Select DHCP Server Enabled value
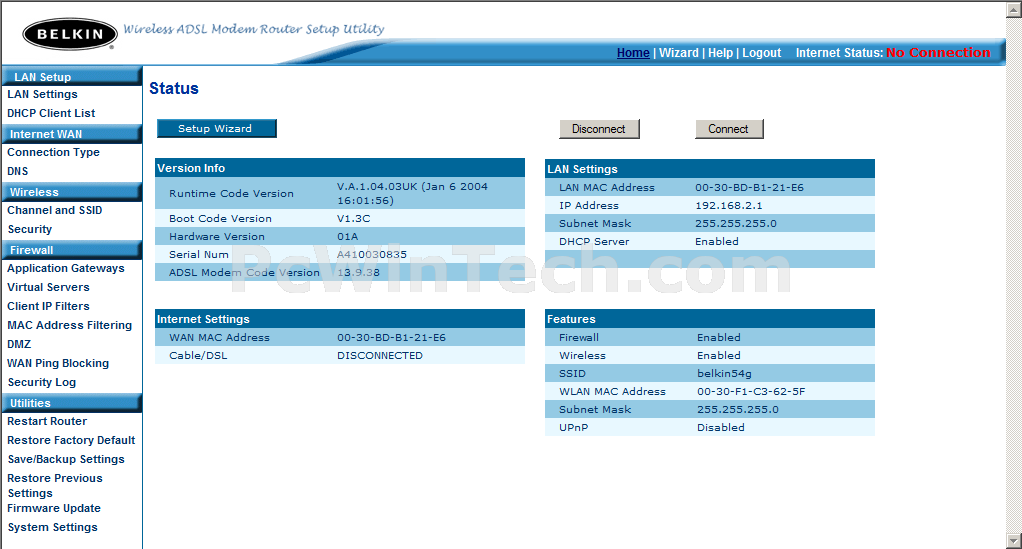The width and height of the screenshot is (1022, 549). tap(717, 241)
